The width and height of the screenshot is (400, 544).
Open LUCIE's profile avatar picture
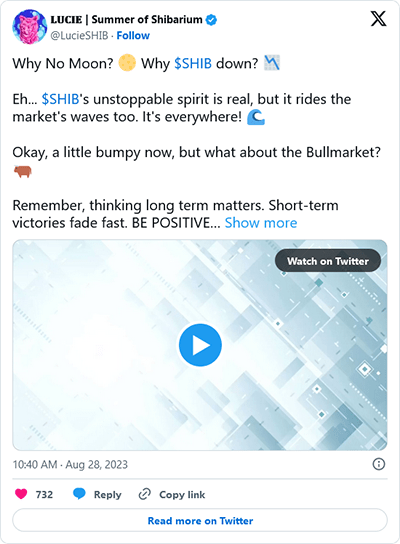[30, 27]
